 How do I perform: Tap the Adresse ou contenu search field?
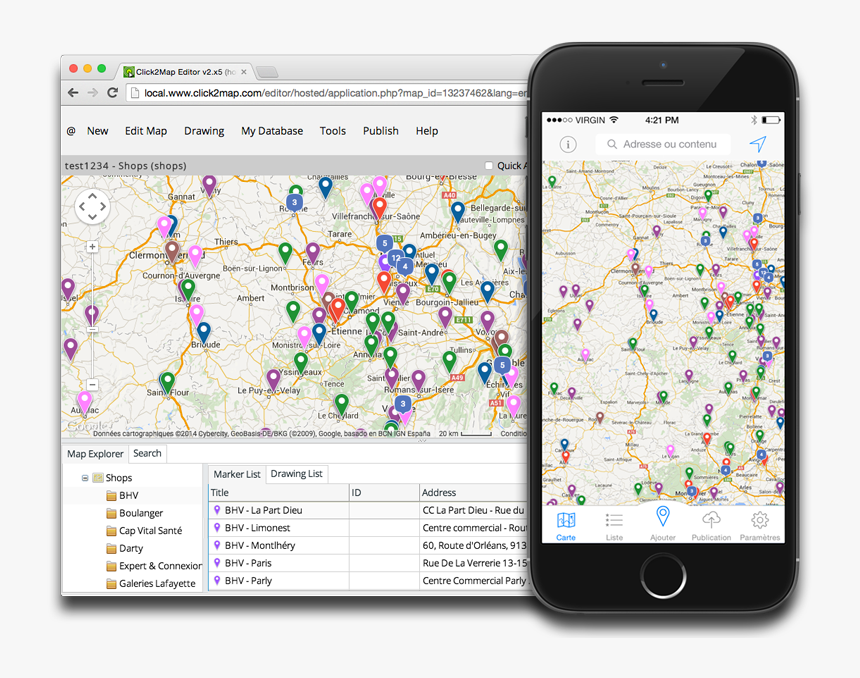[x=663, y=144]
